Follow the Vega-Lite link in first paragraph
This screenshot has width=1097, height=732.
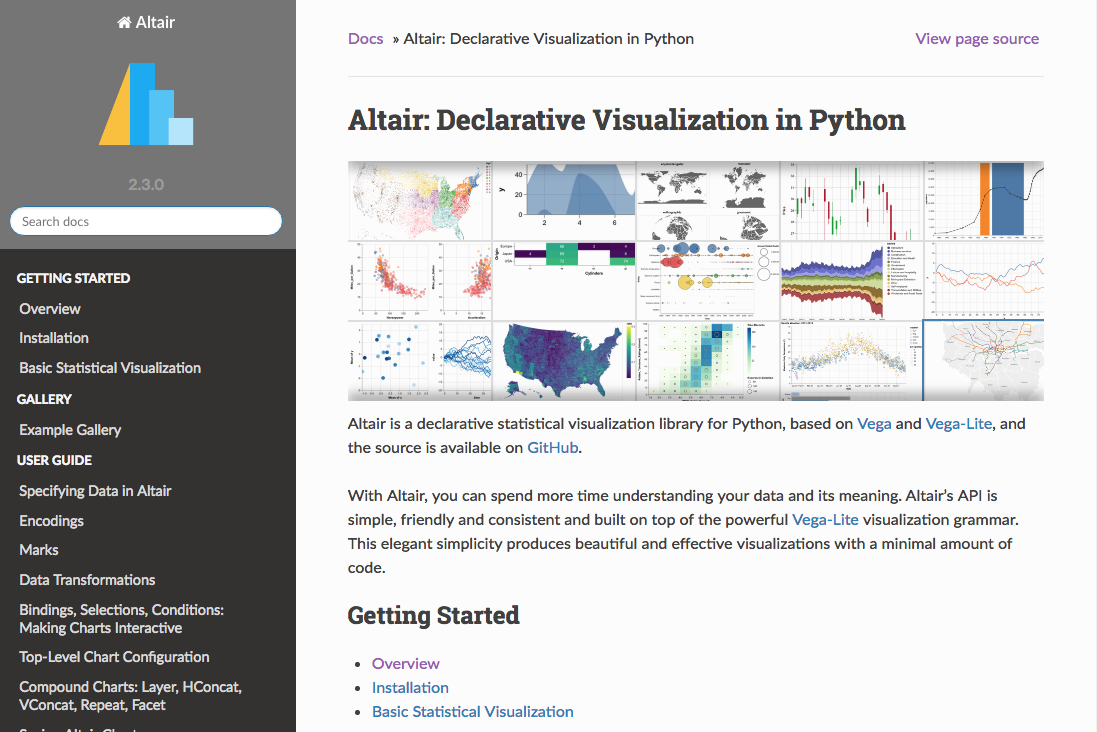pos(958,423)
